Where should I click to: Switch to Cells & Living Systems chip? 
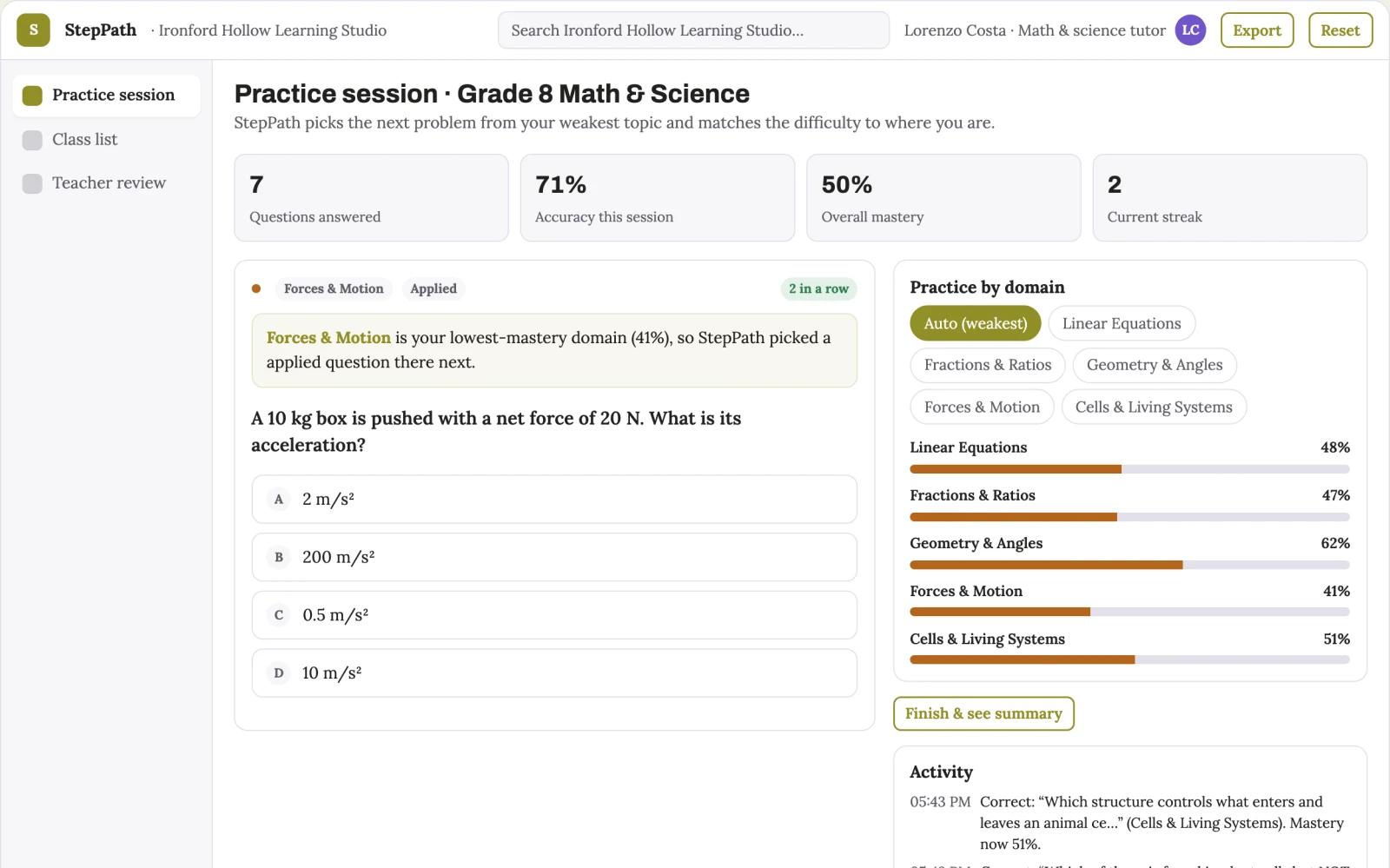coord(1154,407)
